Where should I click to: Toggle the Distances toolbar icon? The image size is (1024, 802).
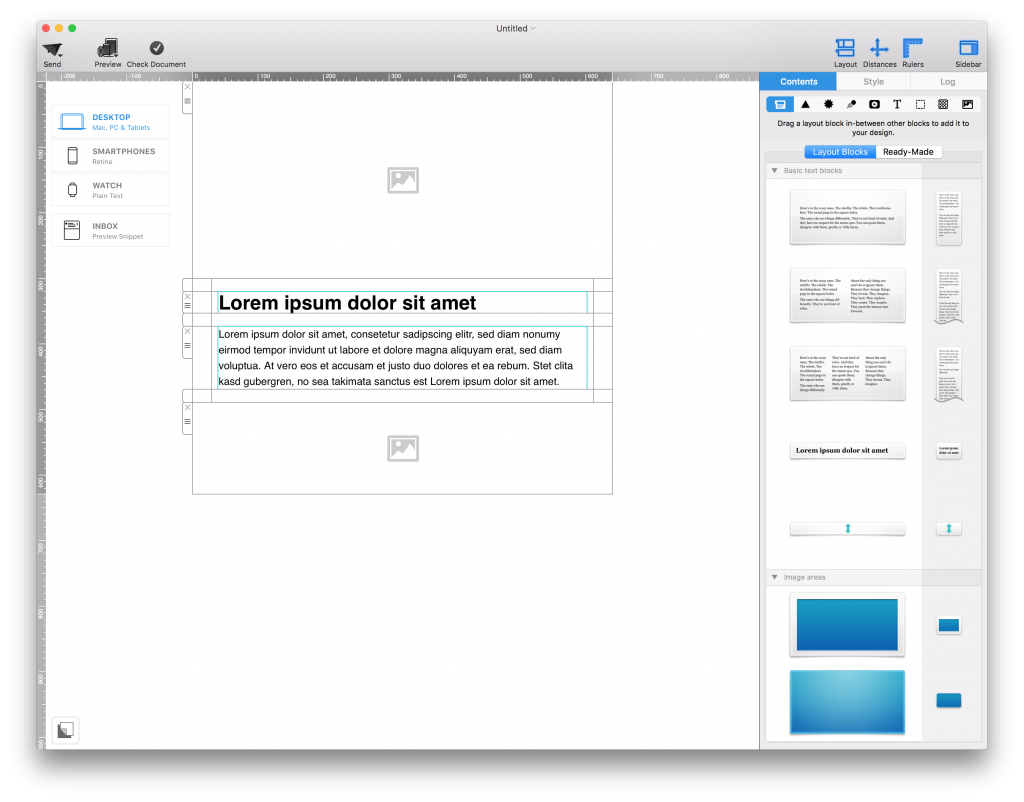click(879, 48)
